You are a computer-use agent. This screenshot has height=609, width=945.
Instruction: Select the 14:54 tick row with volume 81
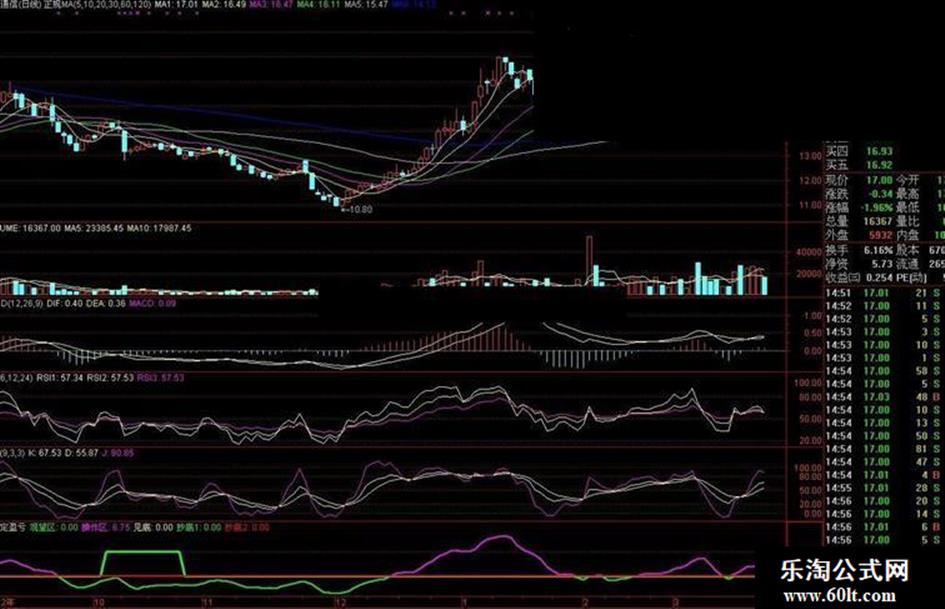tap(884, 449)
